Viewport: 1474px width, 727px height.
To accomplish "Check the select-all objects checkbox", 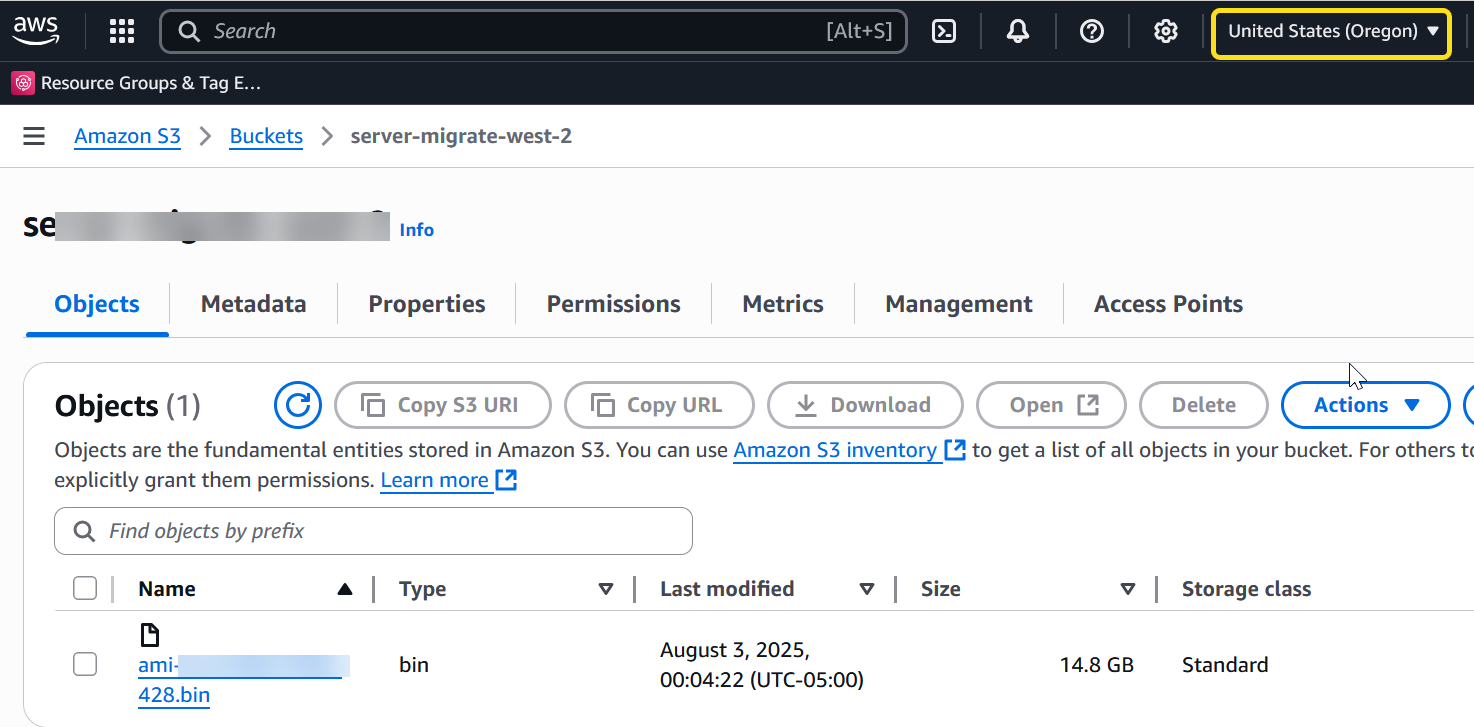I will tap(85, 589).
